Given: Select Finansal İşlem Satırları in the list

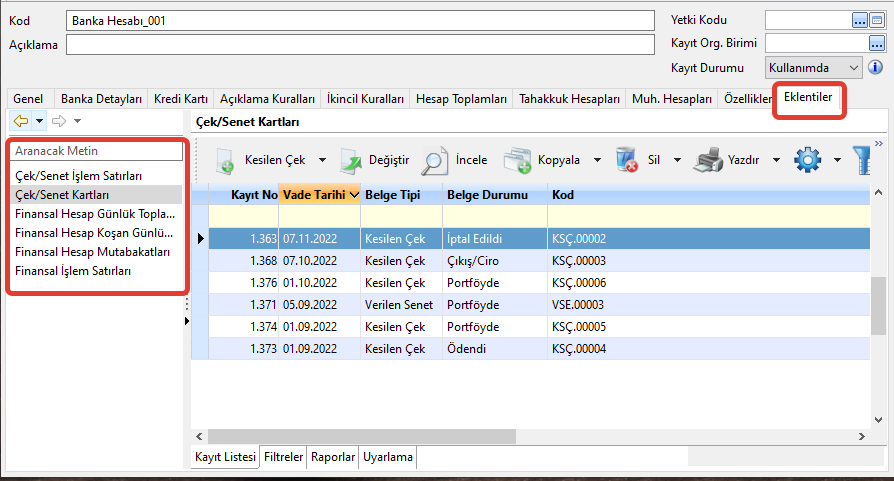Looking at the screenshot, I should 74,271.
